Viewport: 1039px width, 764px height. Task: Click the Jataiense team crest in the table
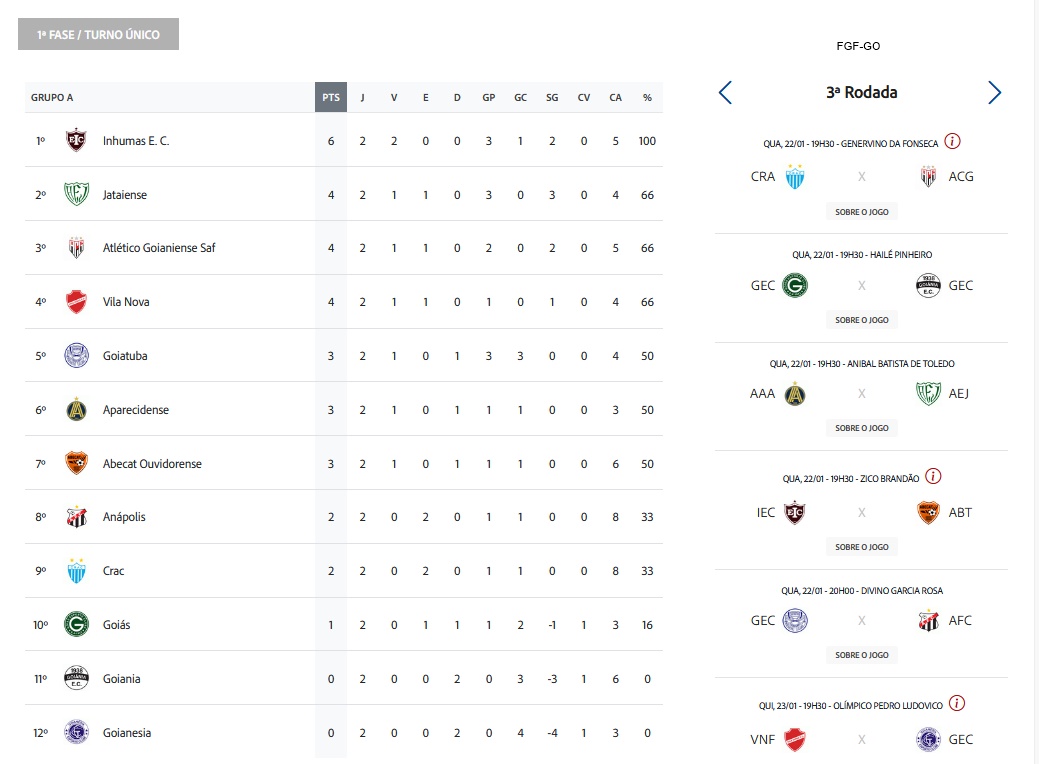(76, 194)
